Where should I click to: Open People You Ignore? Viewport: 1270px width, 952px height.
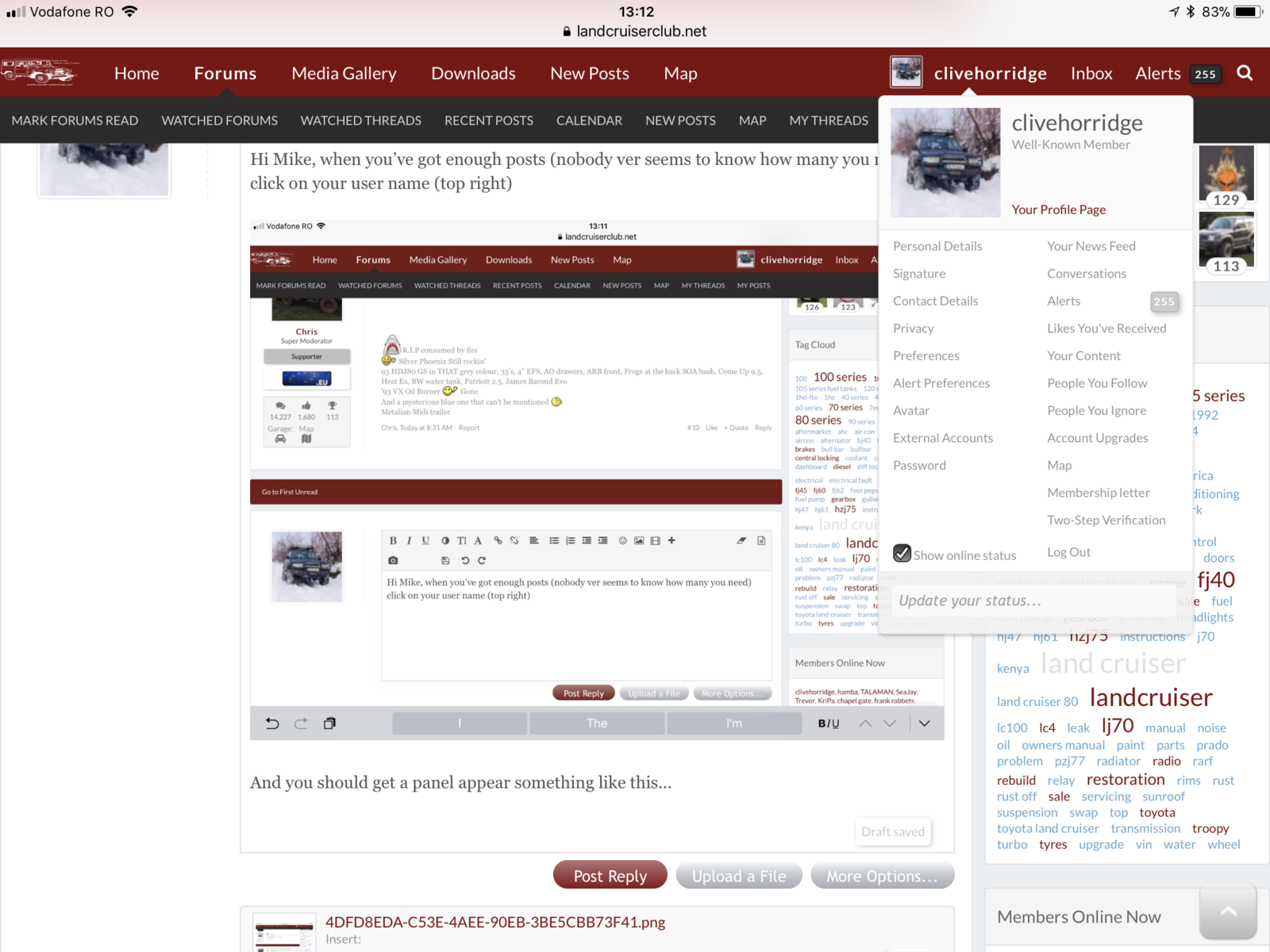(x=1096, y=410)
